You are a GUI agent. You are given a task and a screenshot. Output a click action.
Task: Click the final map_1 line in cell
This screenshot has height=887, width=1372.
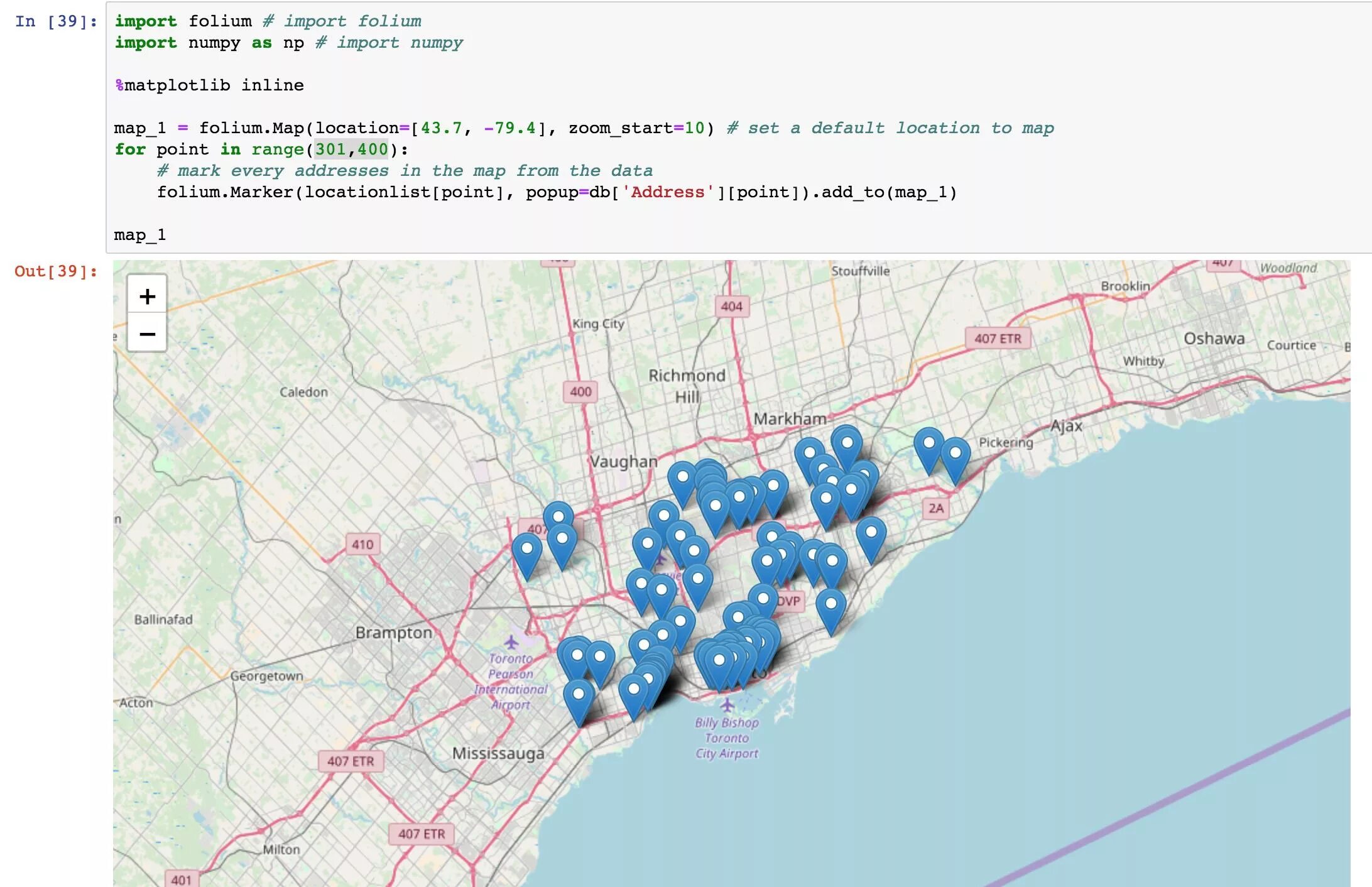139,235
